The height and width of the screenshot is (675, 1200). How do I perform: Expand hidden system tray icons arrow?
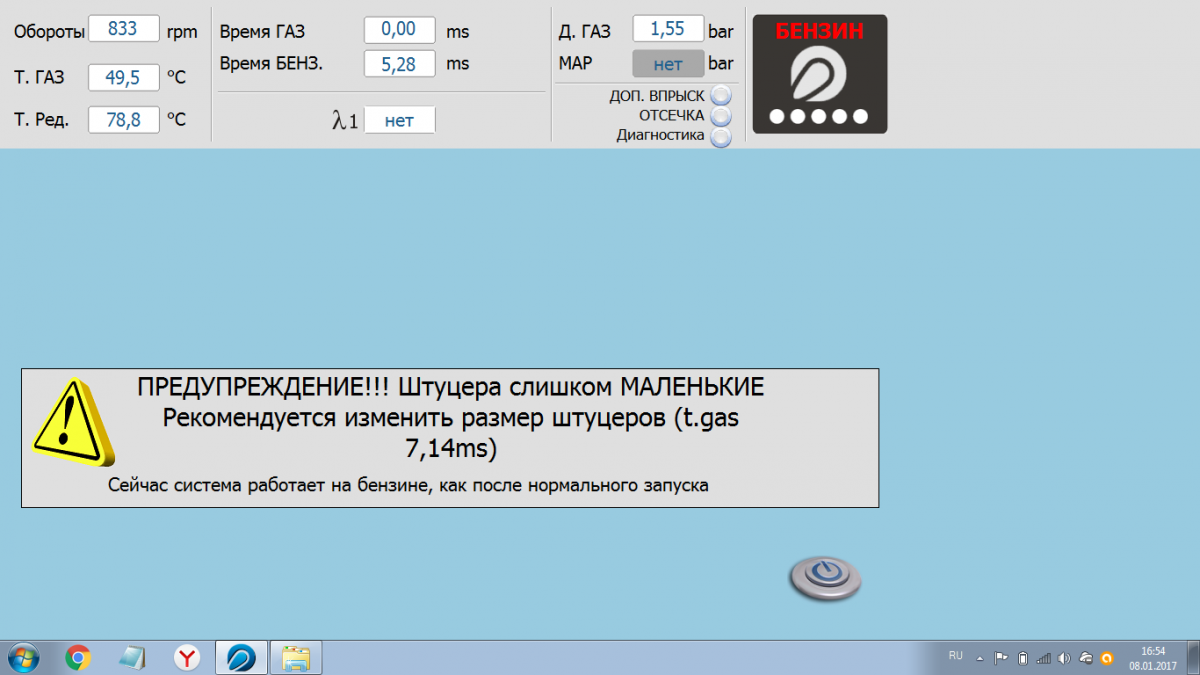(x=980, y=658)
